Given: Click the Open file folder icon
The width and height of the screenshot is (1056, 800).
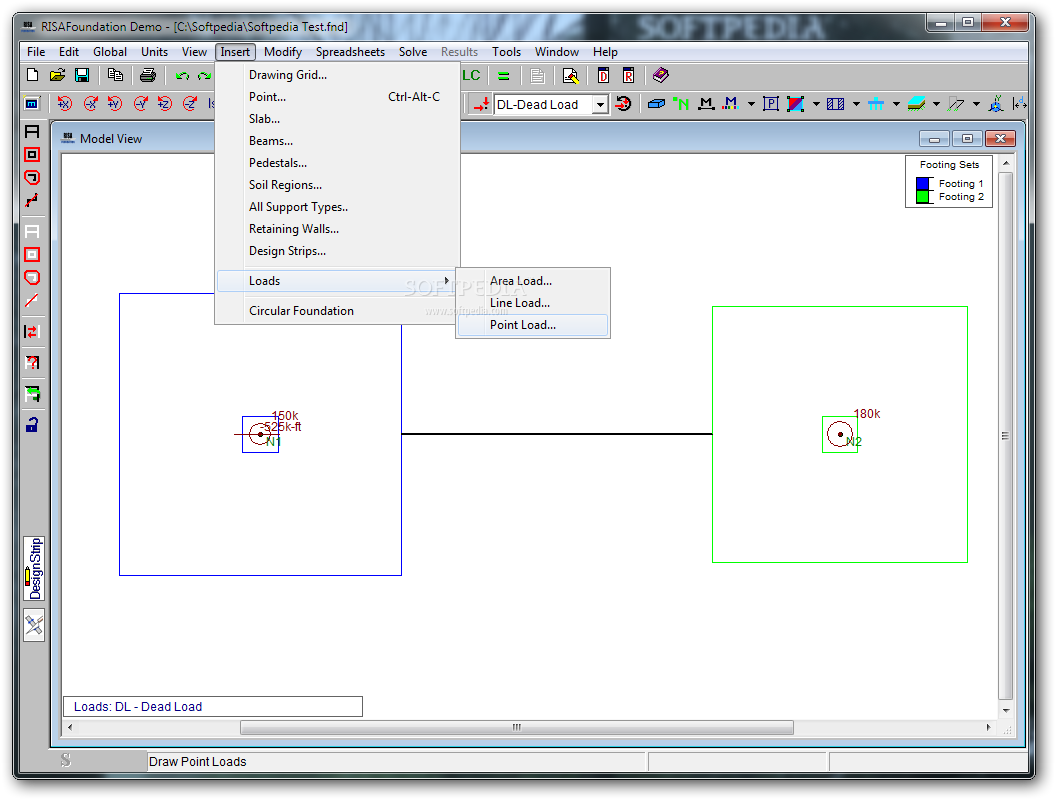Looking at the screenshot, I should tap(57, 75).
